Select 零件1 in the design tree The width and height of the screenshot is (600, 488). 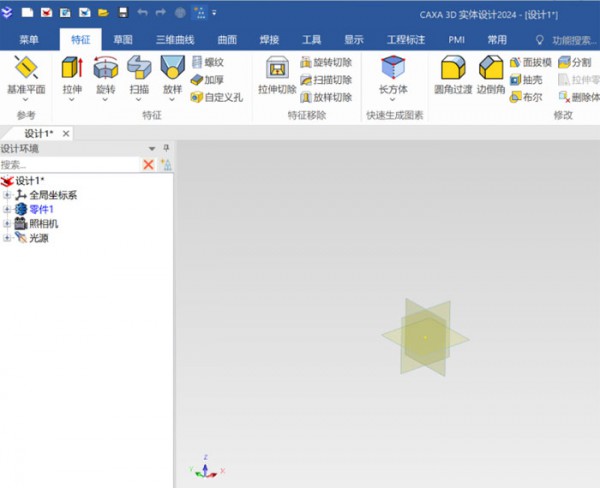tap(41, 209)
